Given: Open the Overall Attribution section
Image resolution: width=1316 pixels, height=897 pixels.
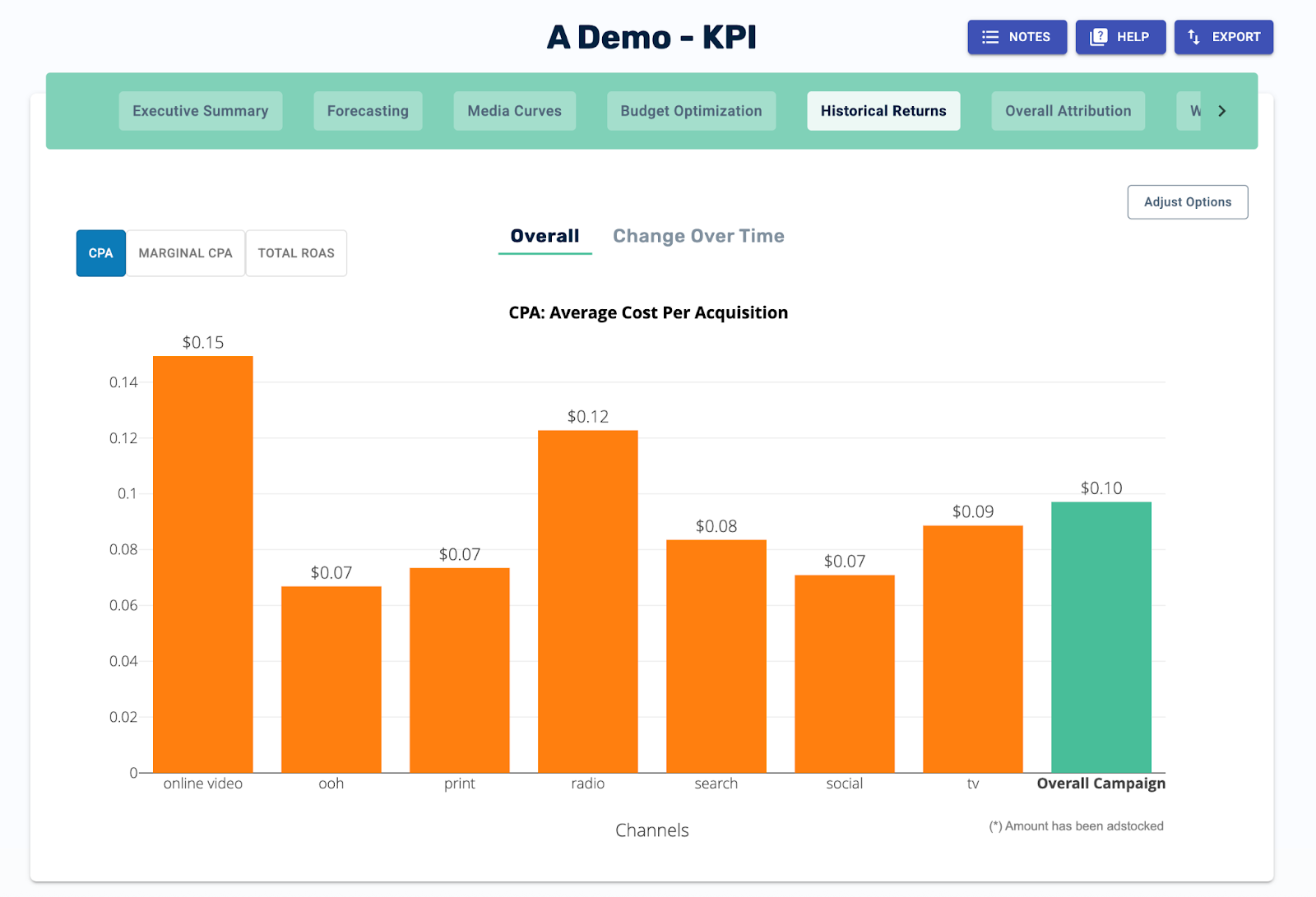Looking at the screenshot, I should coord(1067,110).
